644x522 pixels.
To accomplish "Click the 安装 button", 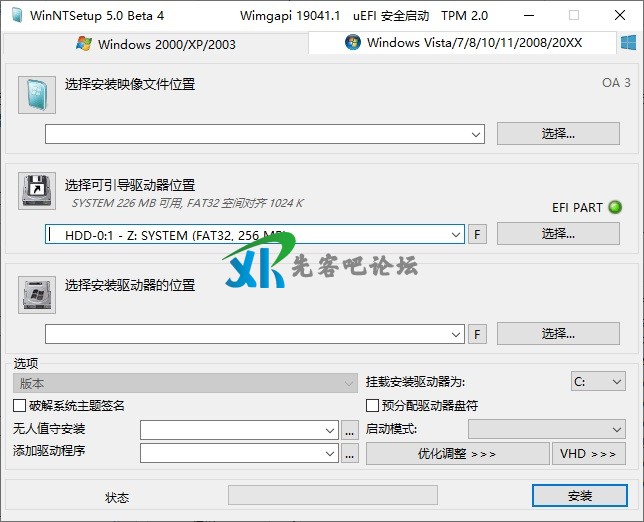I will coord(579,496).
